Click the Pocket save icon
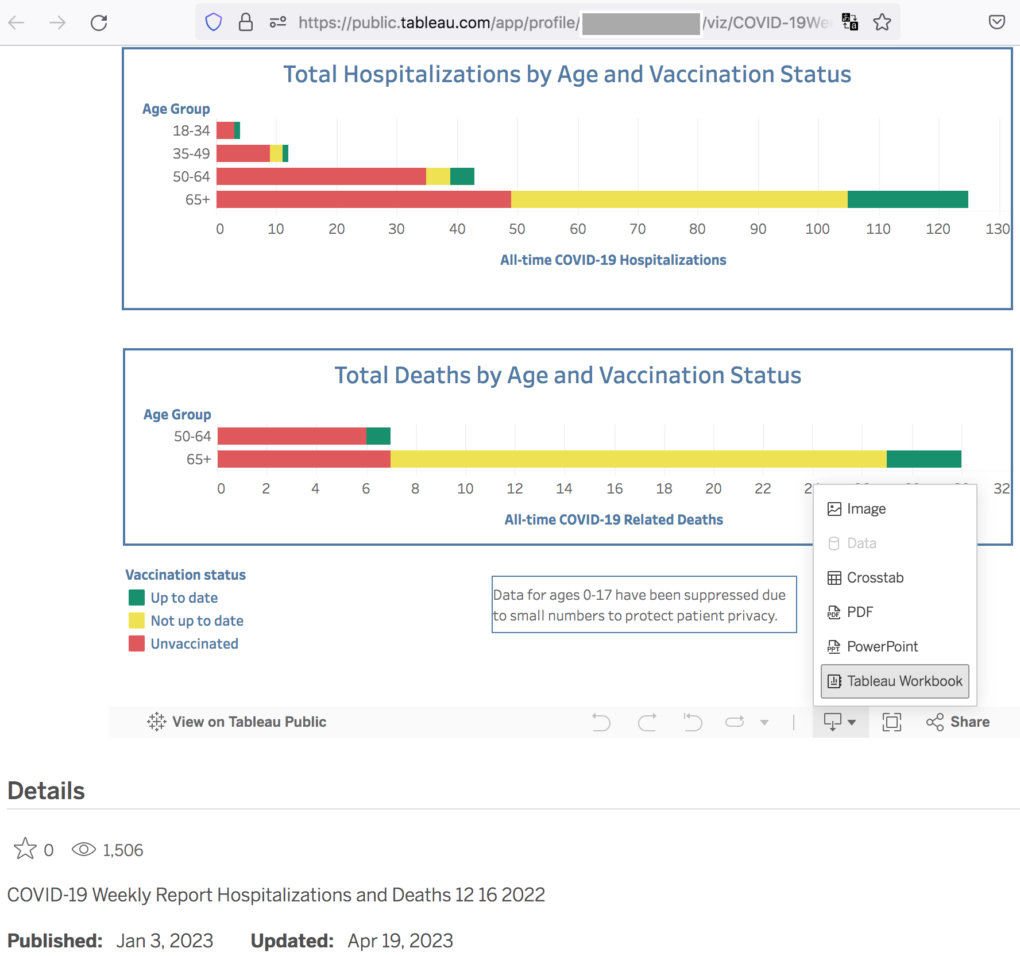1020x956 pixels. pyautogui.click(x=996, y=22)
